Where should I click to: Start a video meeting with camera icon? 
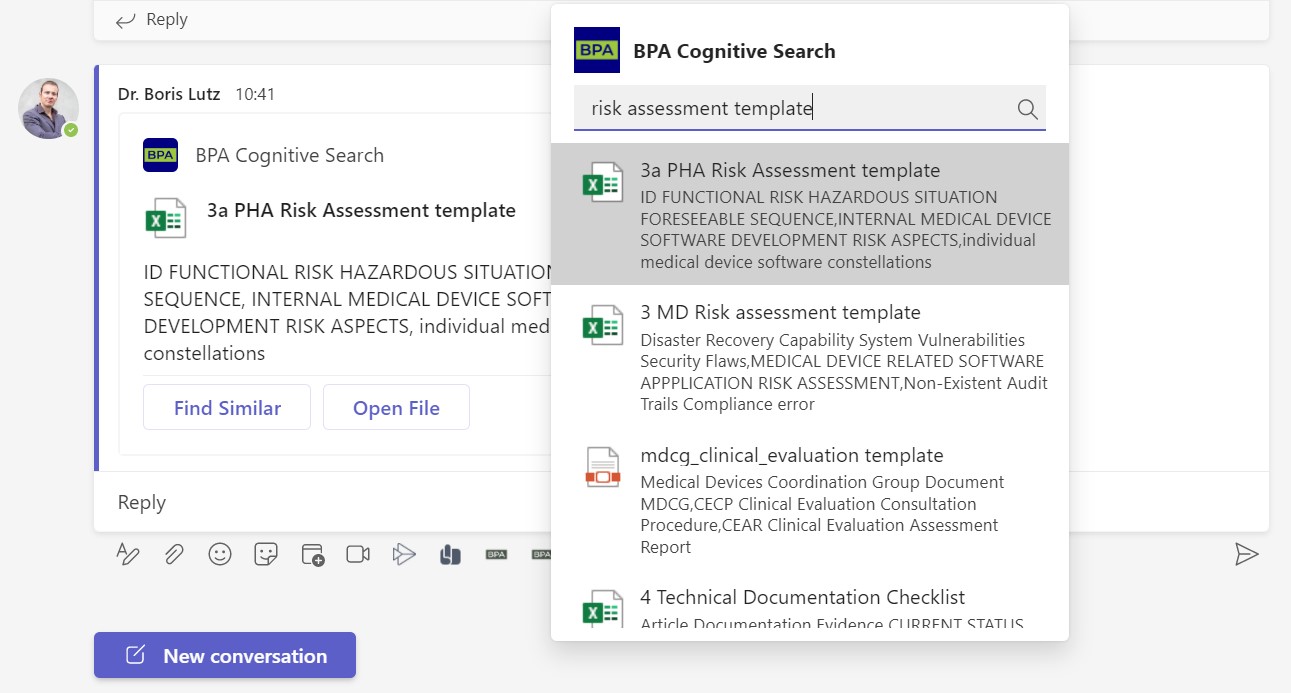point(358,554)
